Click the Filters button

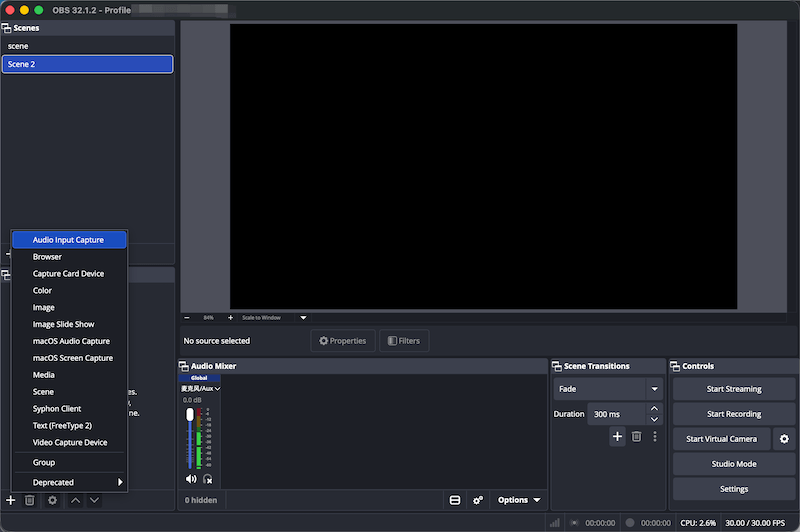404,341
